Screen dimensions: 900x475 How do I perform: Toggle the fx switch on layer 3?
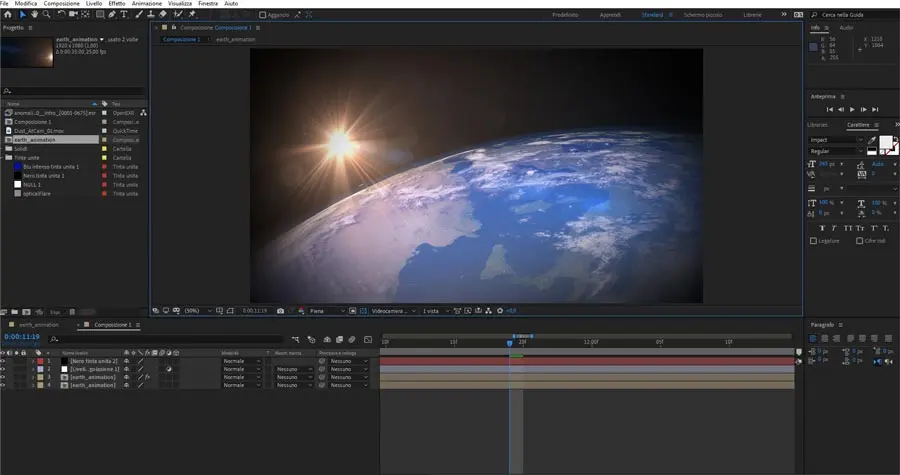point(148,377)
